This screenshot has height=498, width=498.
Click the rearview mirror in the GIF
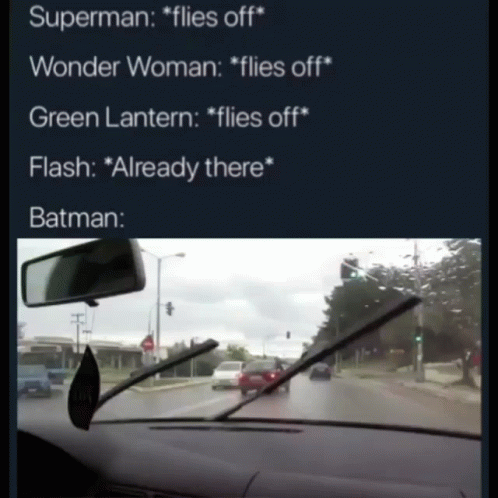(x=83, y=273)
